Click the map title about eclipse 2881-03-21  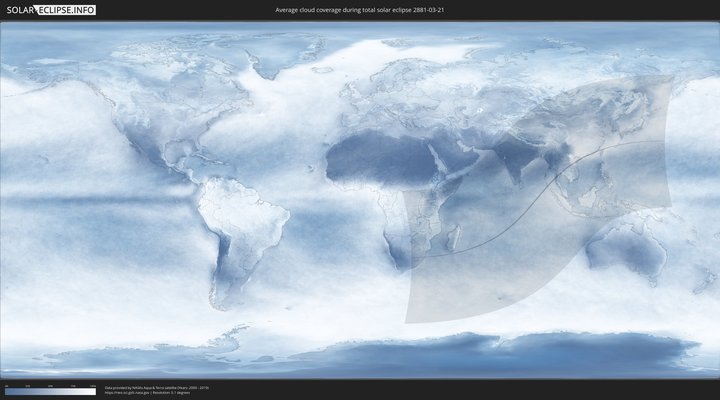tap(359, 10)
